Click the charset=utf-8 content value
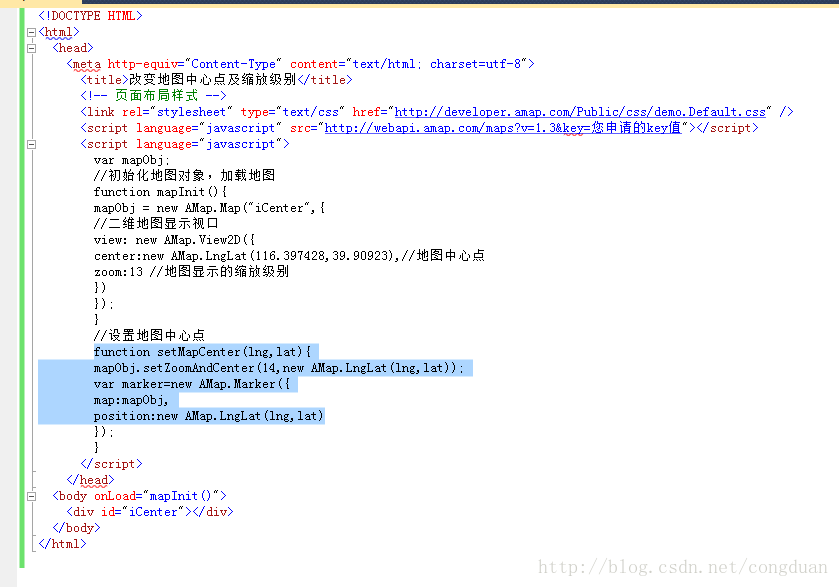Image resolution: width=839 pixels, height=587 pixels. 475,64
